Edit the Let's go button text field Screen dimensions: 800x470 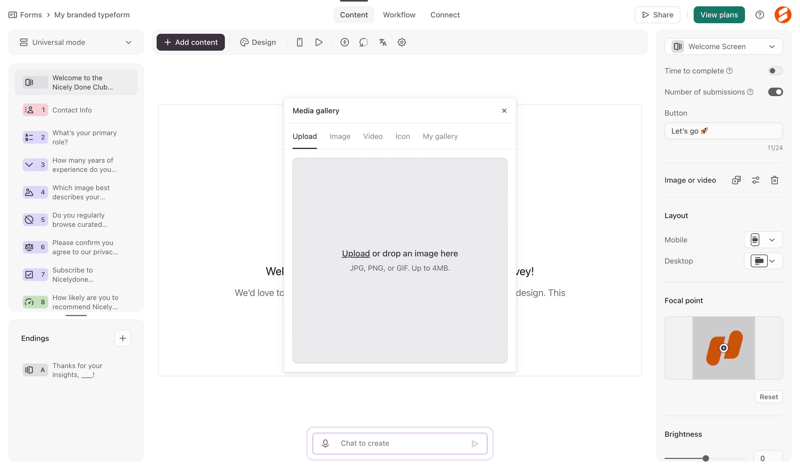pyautogui.click(x=723, y=131)
